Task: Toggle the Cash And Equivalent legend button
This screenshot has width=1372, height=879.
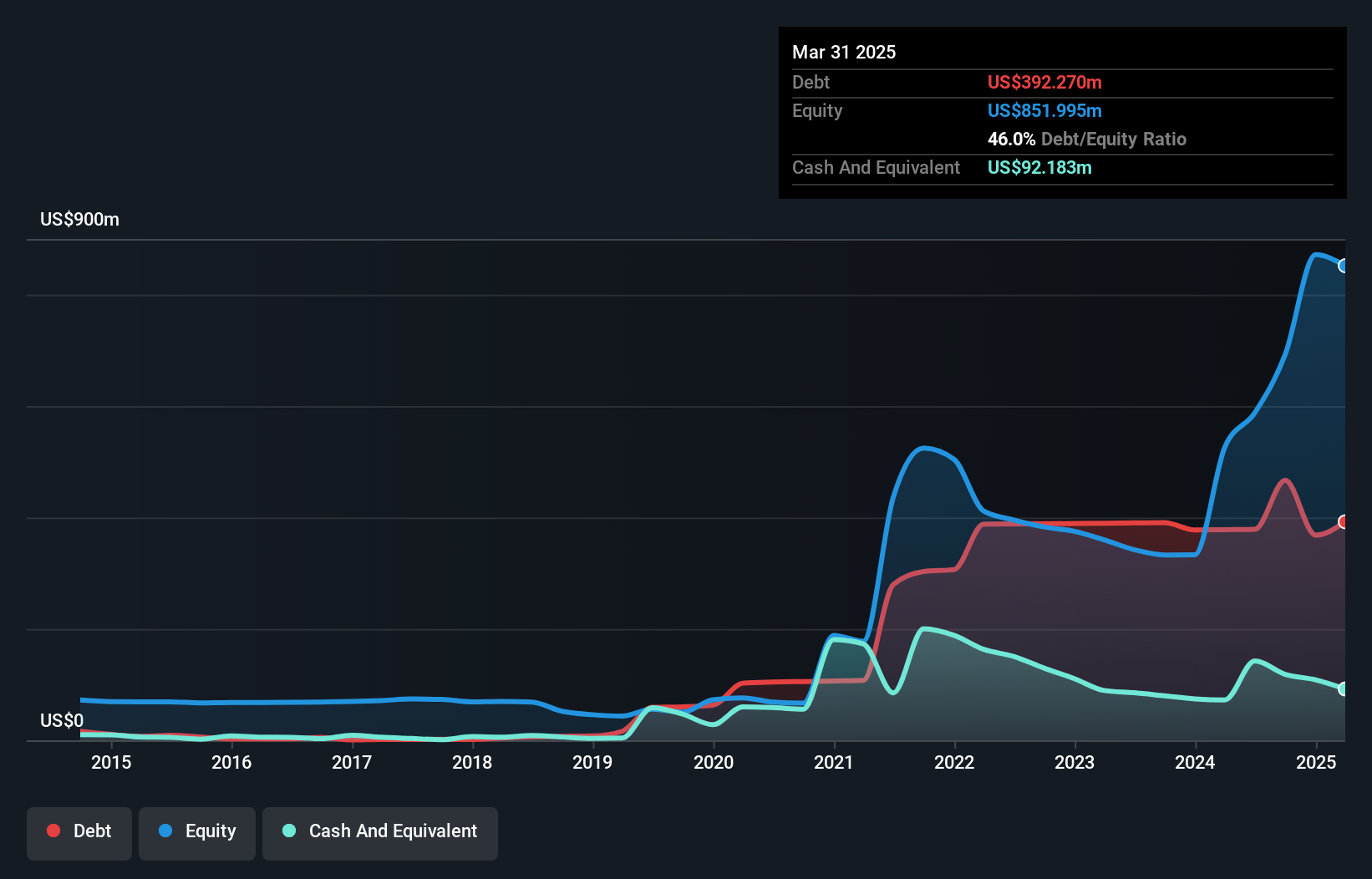Action: (x=380, y=833)
